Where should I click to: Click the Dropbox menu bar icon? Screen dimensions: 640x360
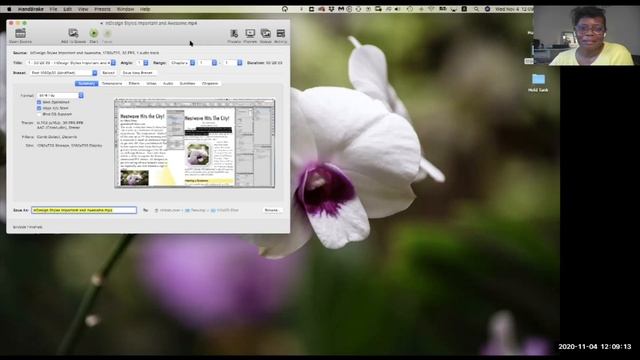point(331,9)
